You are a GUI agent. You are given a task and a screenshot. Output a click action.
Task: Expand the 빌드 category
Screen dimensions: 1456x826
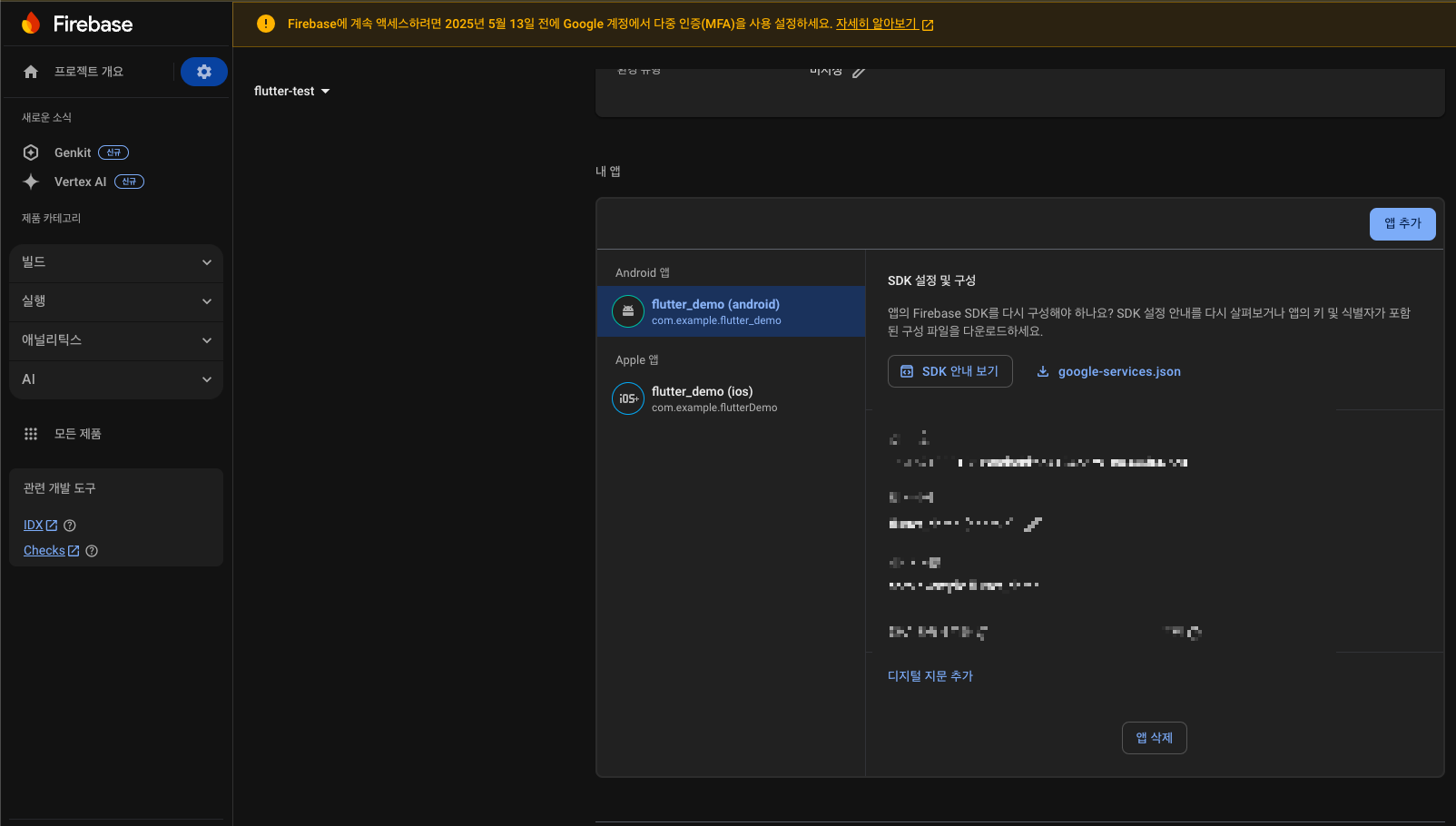click(x=116, y=262)
